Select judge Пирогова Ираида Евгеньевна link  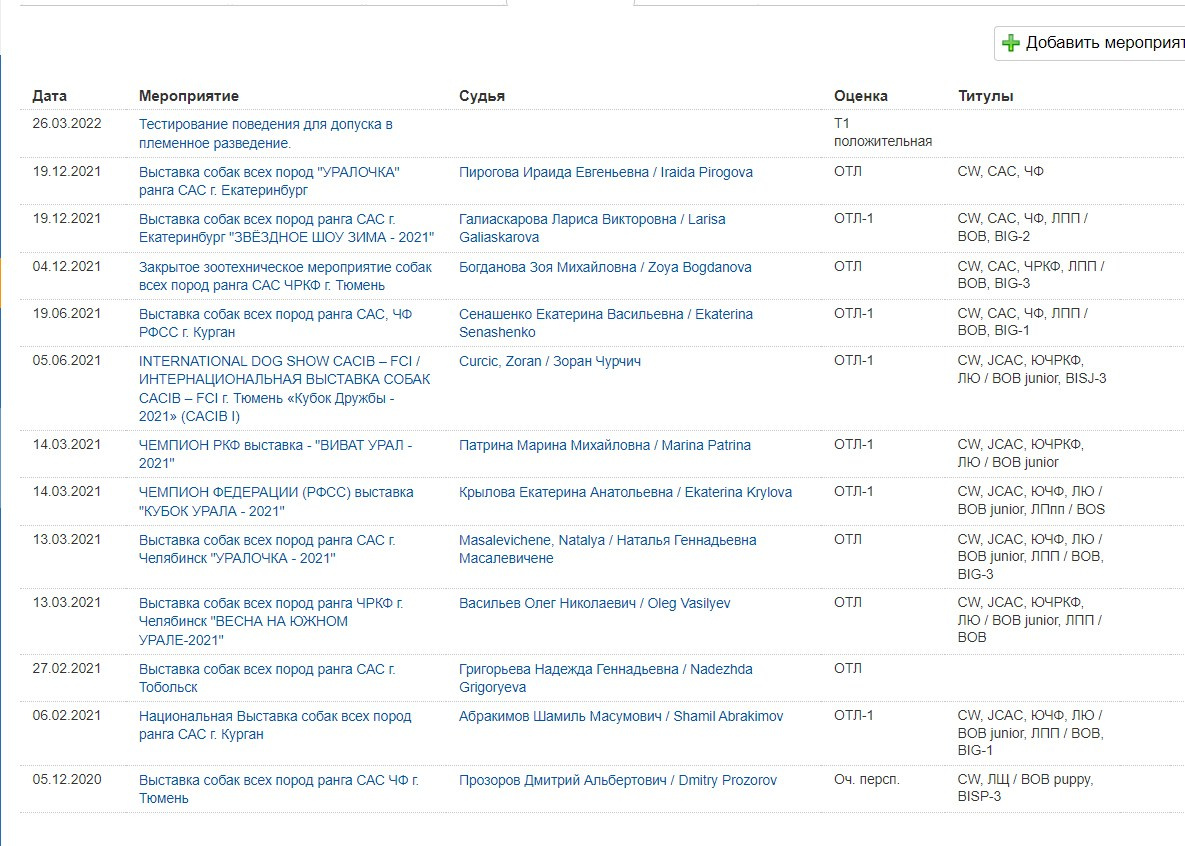[605, 172]
